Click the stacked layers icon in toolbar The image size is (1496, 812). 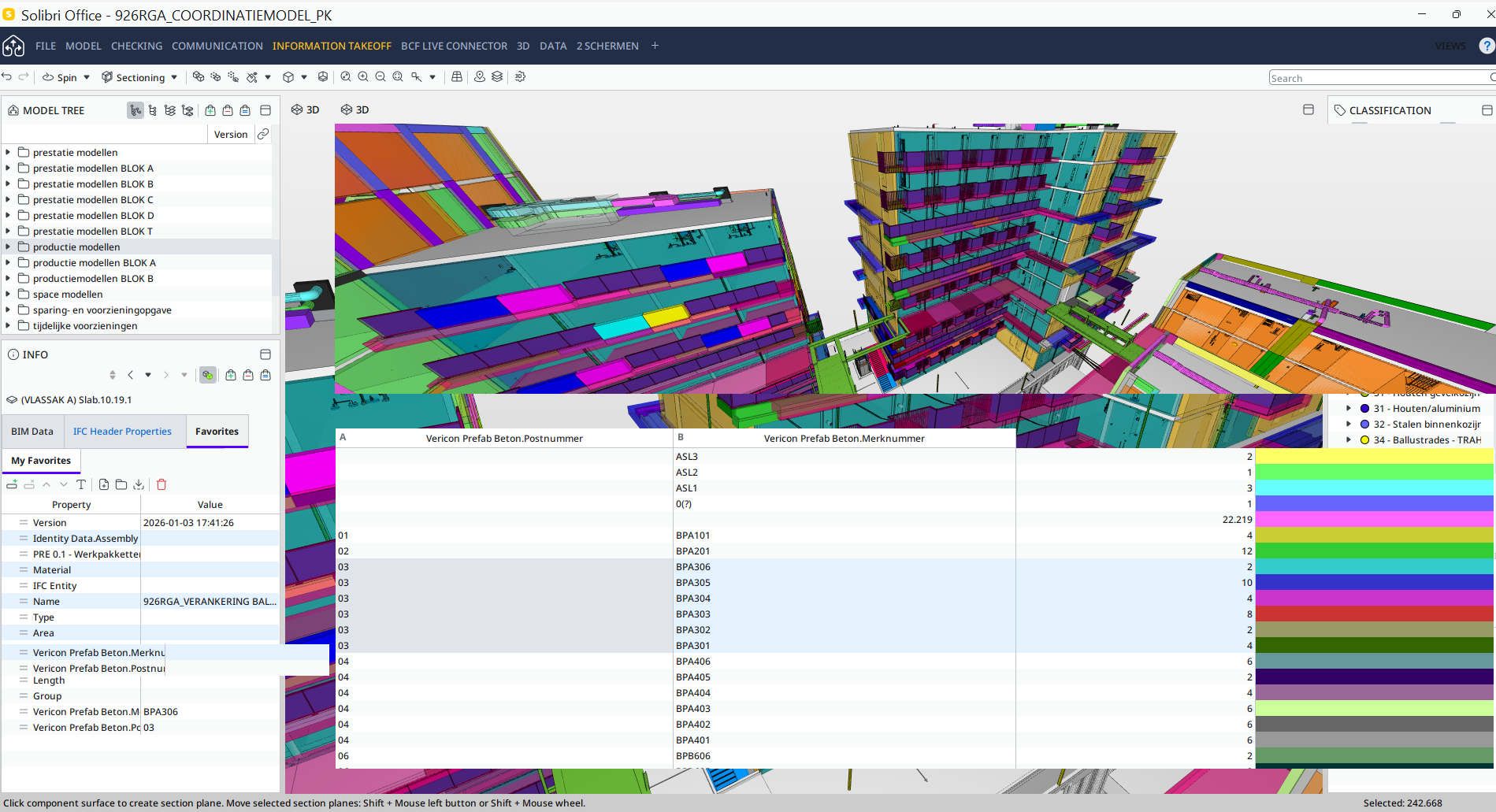(497, 77)
